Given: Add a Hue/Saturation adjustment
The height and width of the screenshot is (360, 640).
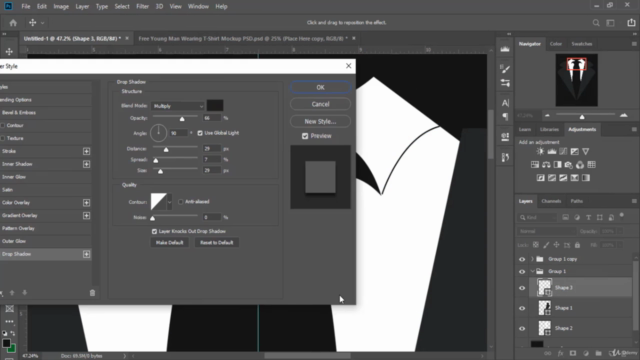Looking at the screenshot, I should [535, 165].
